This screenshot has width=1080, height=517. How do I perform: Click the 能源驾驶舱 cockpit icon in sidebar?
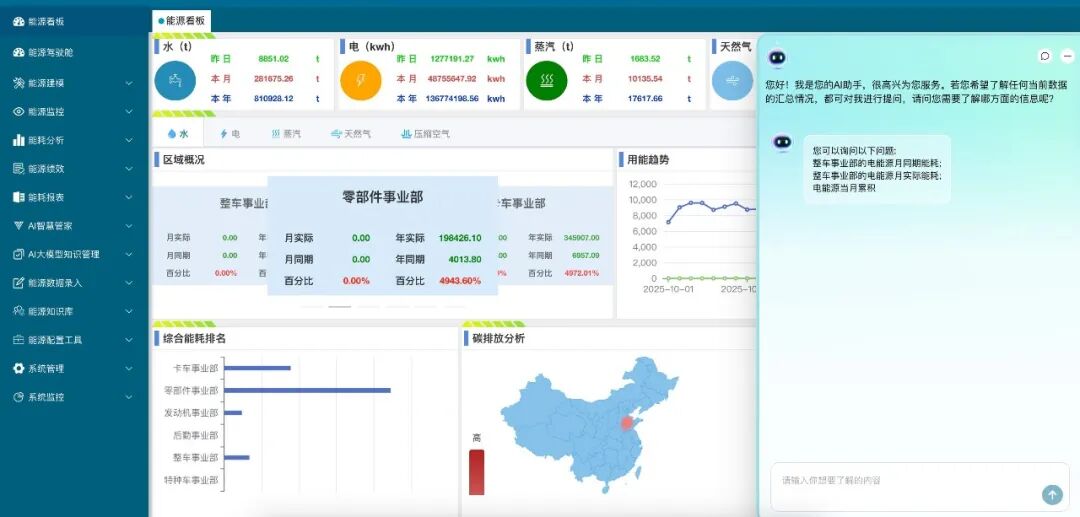19,52
